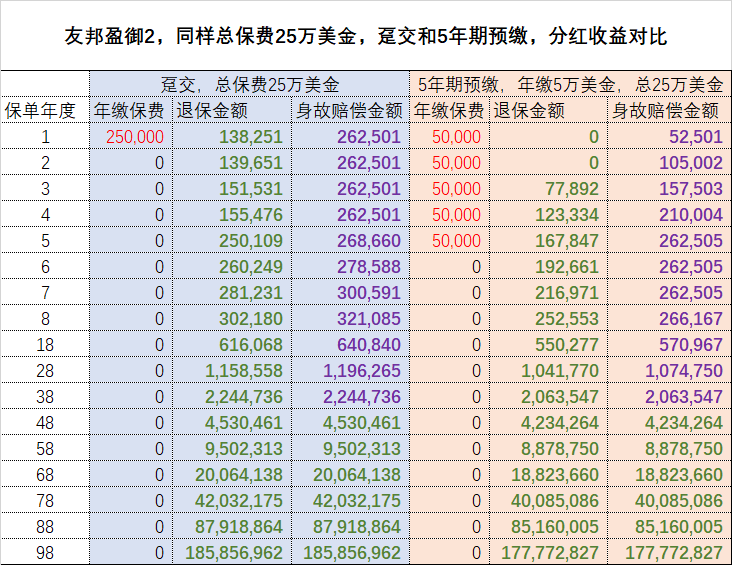Screen dimensions: 732x565
Task: Click the title text about 友邦盈御2 comparison
Action: pos(366,36)
